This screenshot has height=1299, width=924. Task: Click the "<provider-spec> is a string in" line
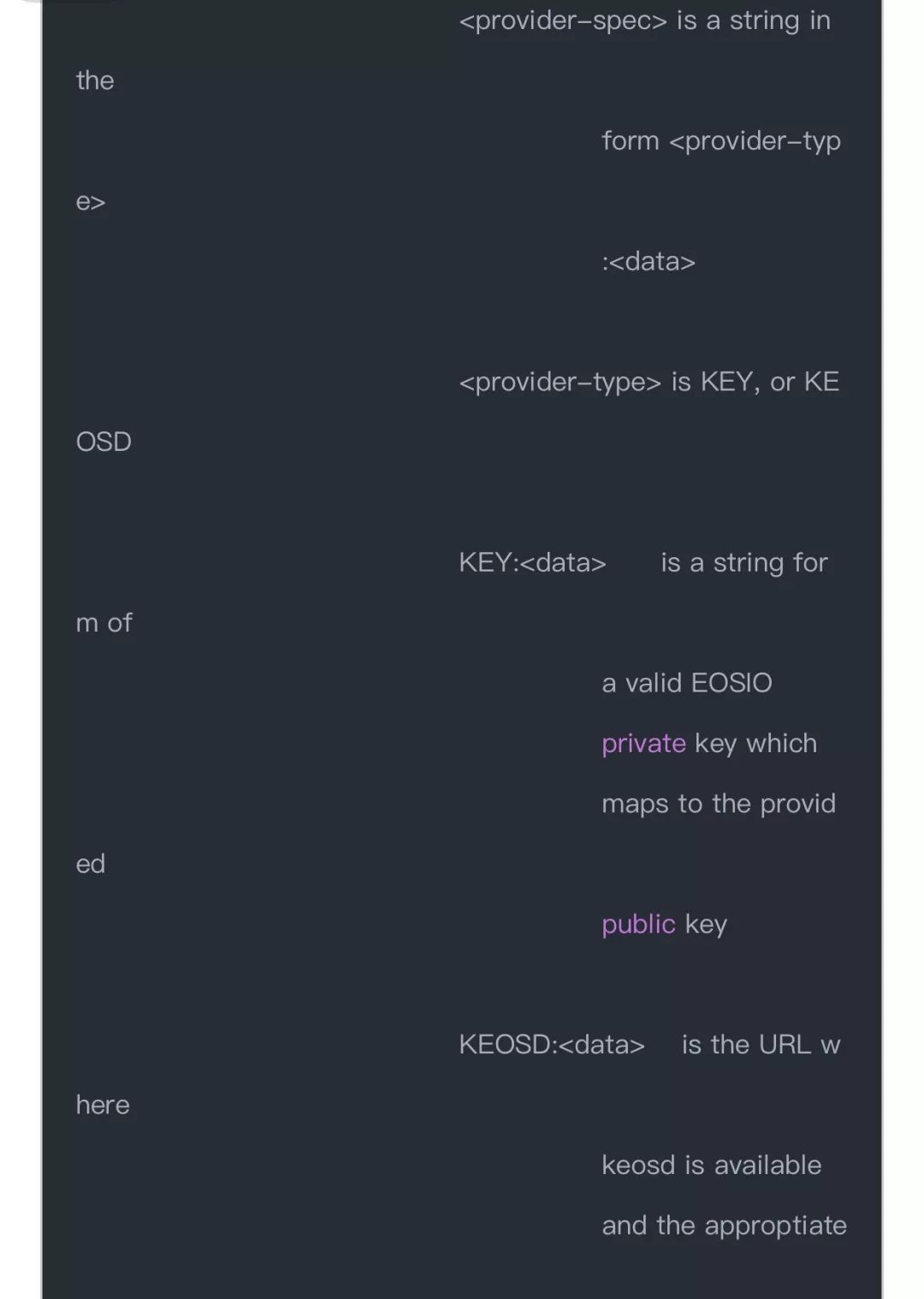645,21
